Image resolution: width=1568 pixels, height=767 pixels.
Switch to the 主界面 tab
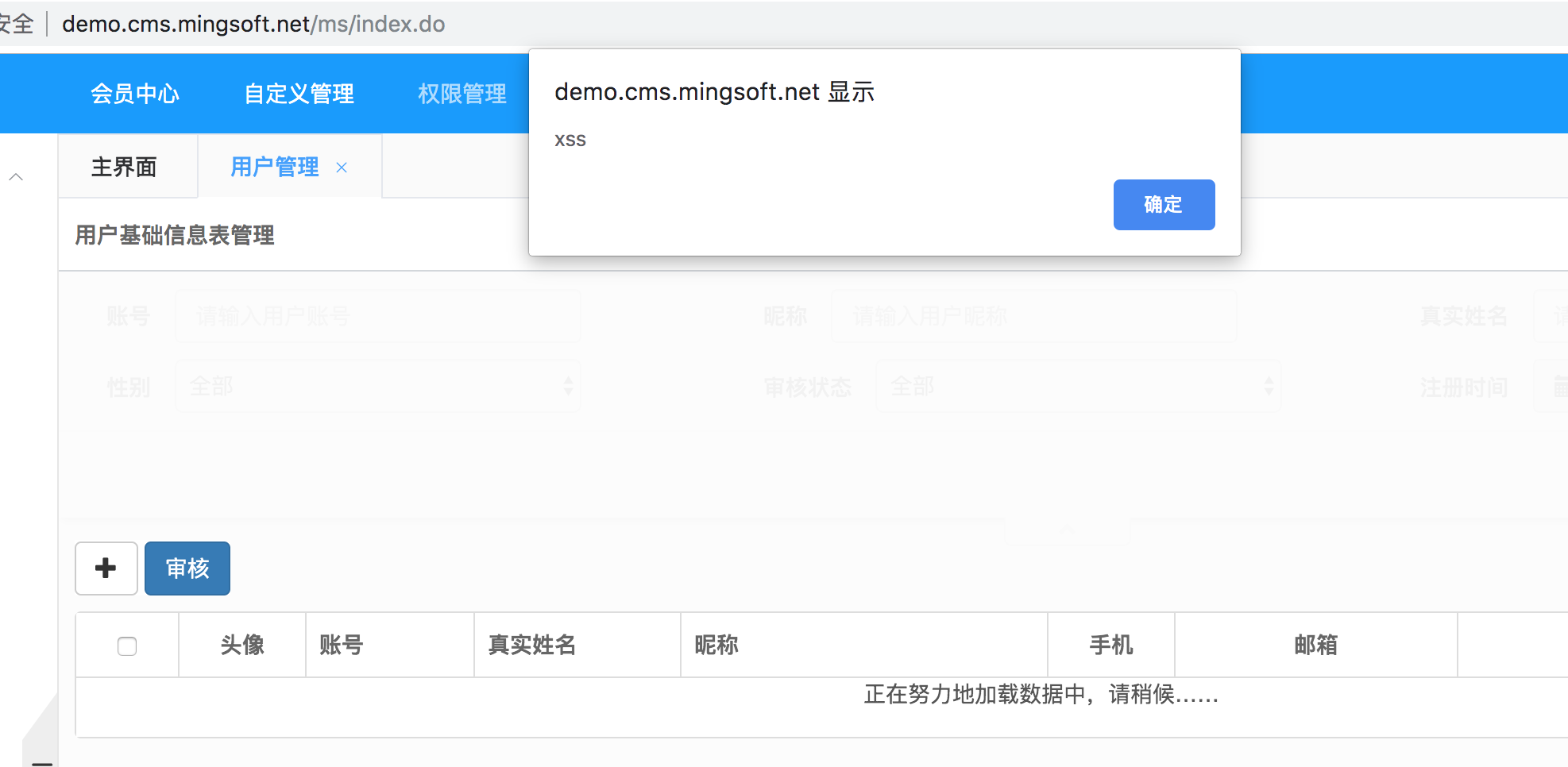click(123, 167)
